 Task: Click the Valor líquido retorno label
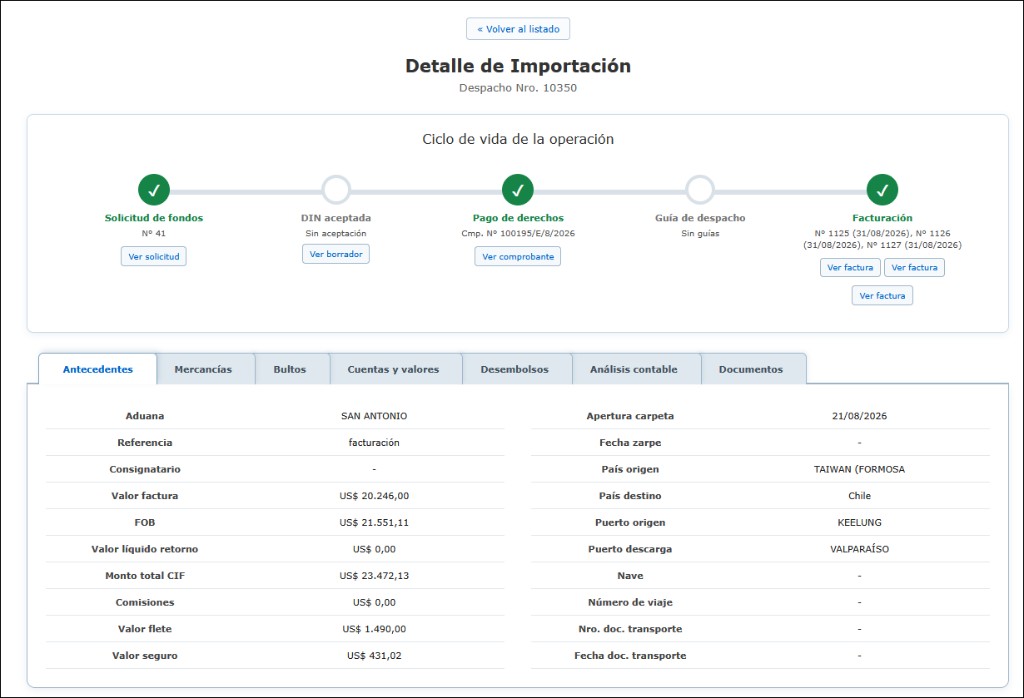click(145, 549)
